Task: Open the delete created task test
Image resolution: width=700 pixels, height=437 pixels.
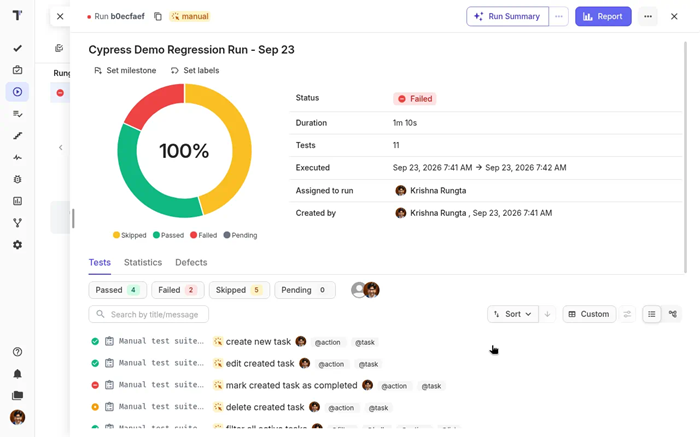Action: [x=265, y=407]
